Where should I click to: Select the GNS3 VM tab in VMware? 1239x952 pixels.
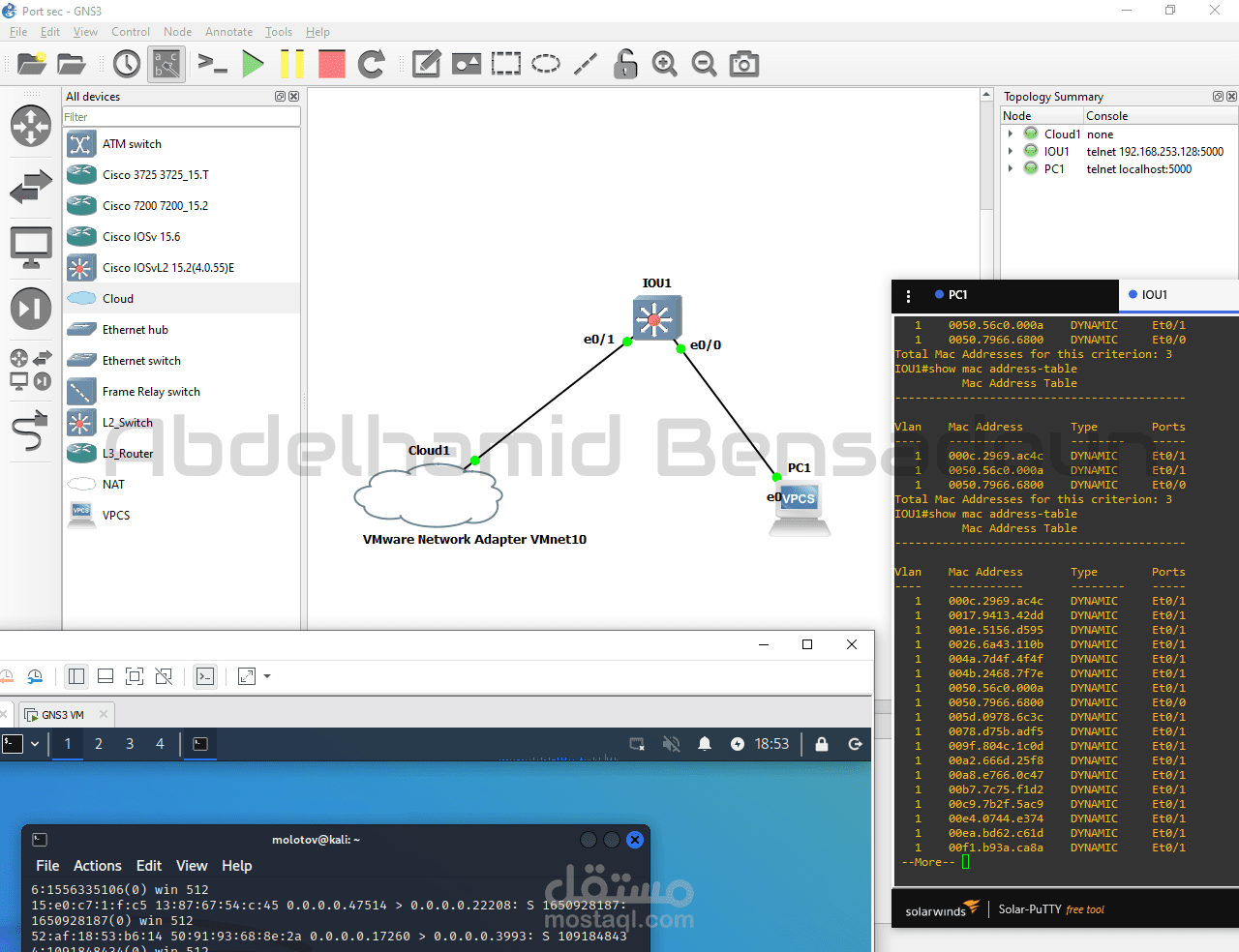pos(66,715)
